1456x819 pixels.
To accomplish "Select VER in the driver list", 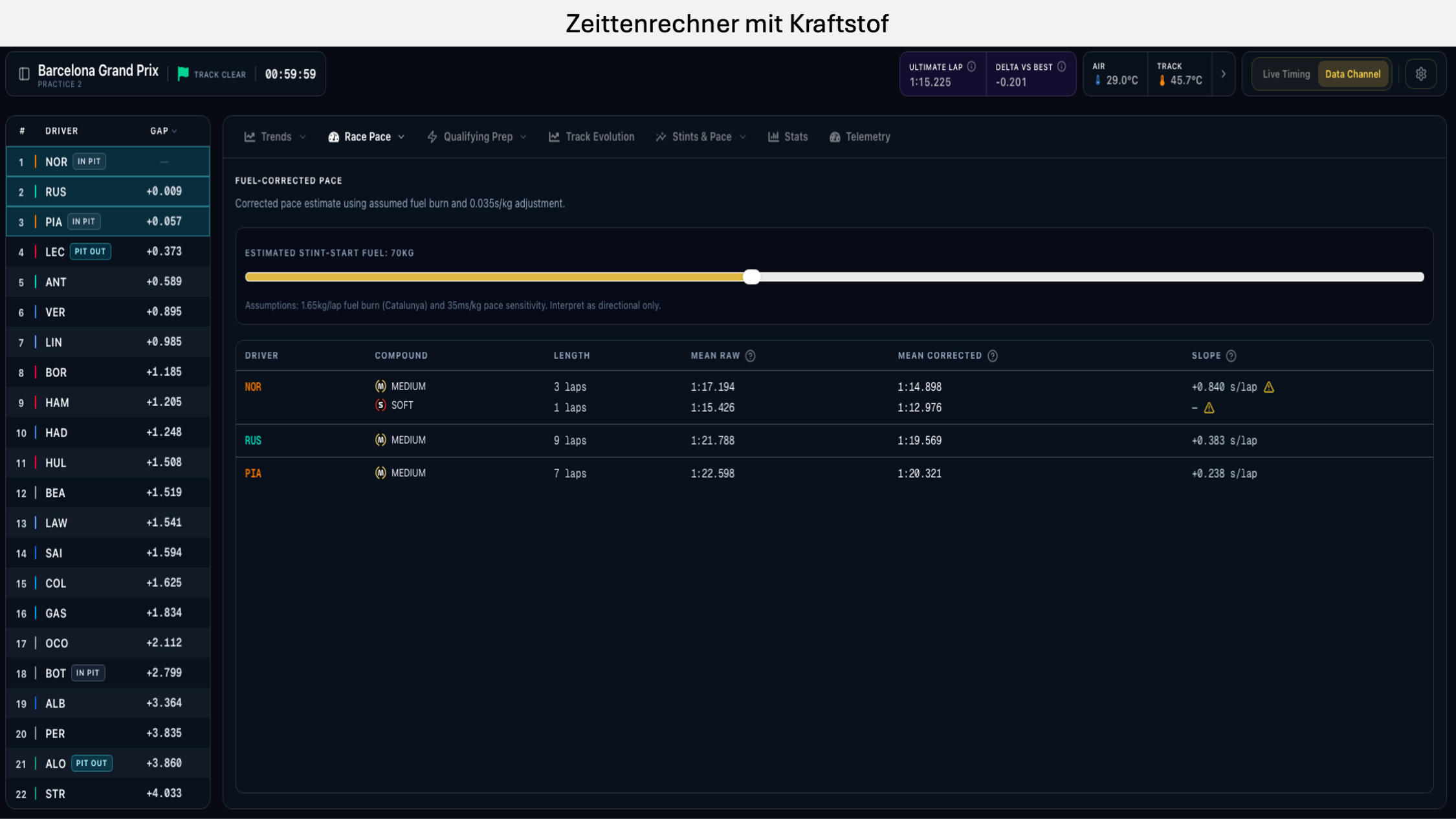I will point(108,312).
